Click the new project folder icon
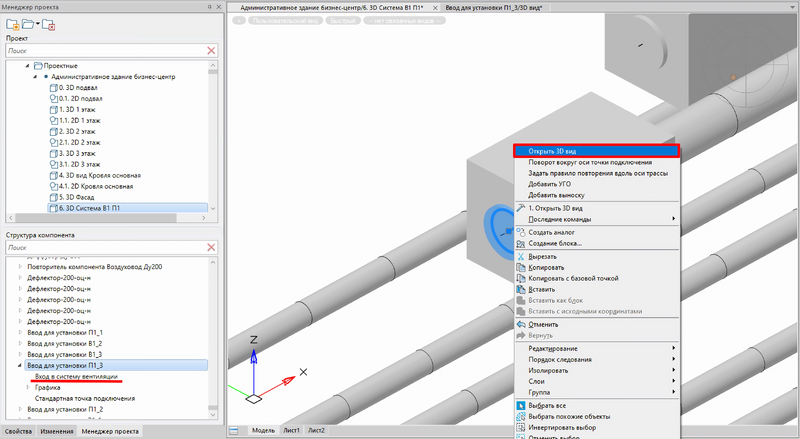The height and width of the screenshot is (439, 800). click(13, 25)
